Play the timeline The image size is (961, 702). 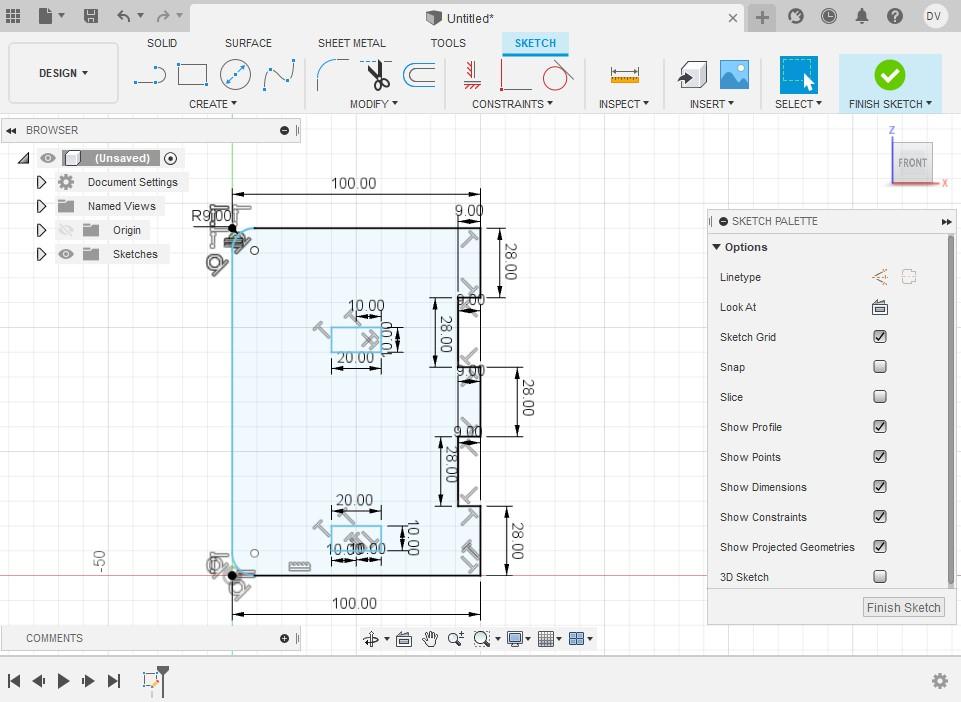click(63, 681)
